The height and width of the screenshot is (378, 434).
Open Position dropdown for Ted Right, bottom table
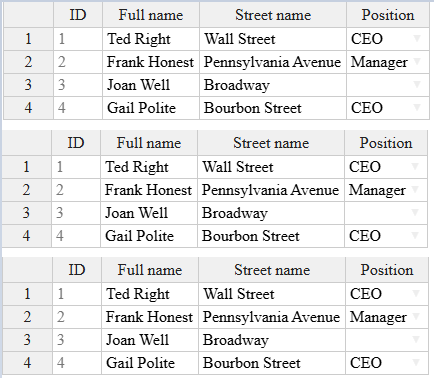pos(416,293)
